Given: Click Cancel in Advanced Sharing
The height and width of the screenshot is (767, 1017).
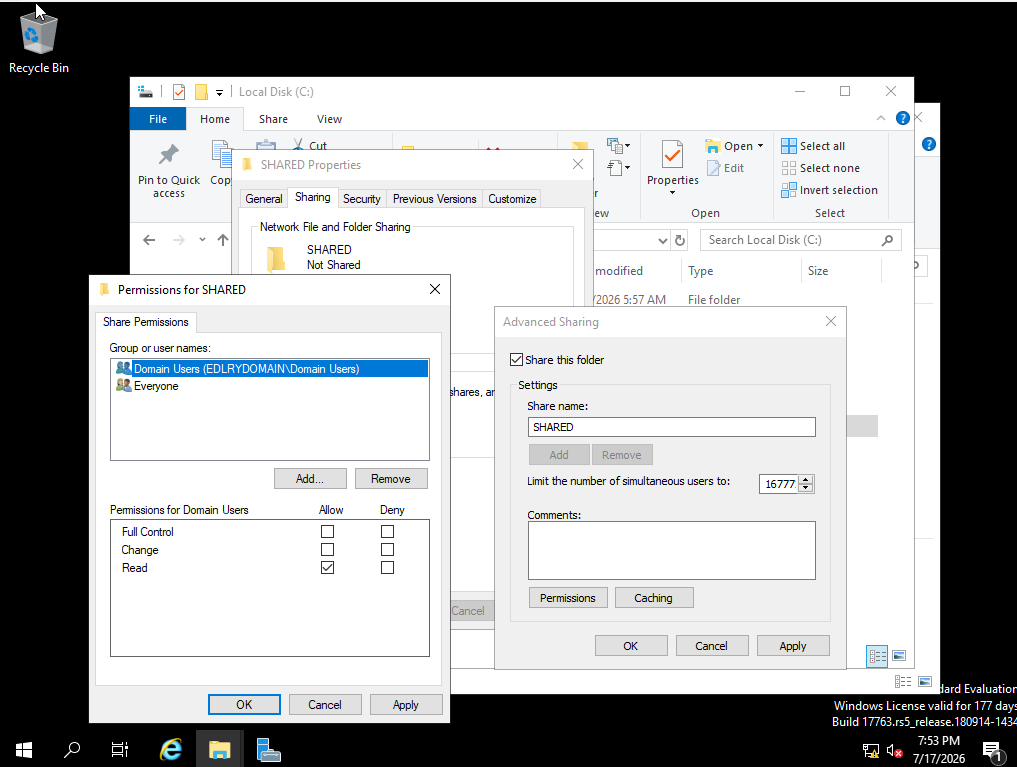Looking at the screenshot, I should 712,646.
